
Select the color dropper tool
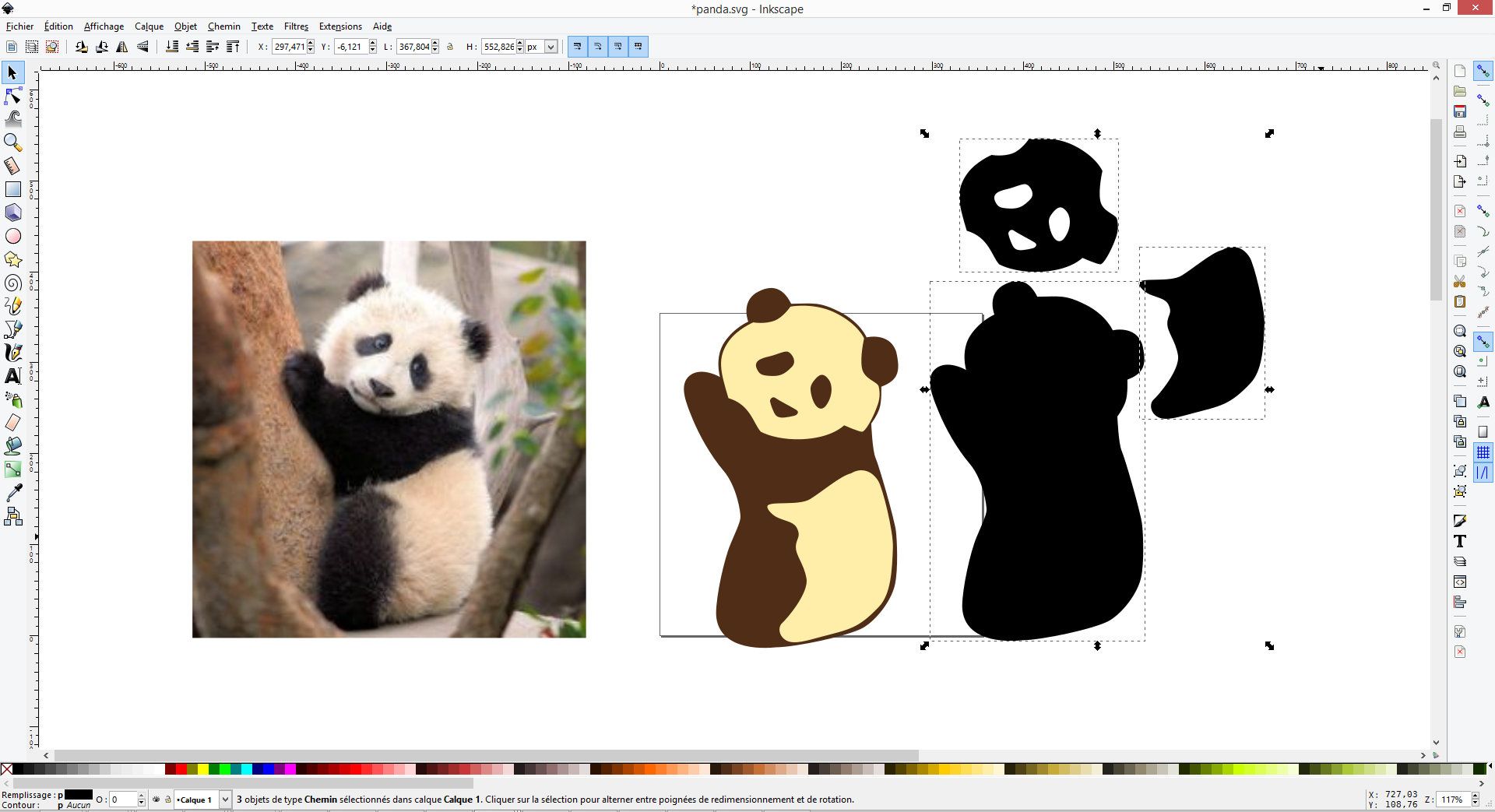pyautogui.click(x=13, y=493)
